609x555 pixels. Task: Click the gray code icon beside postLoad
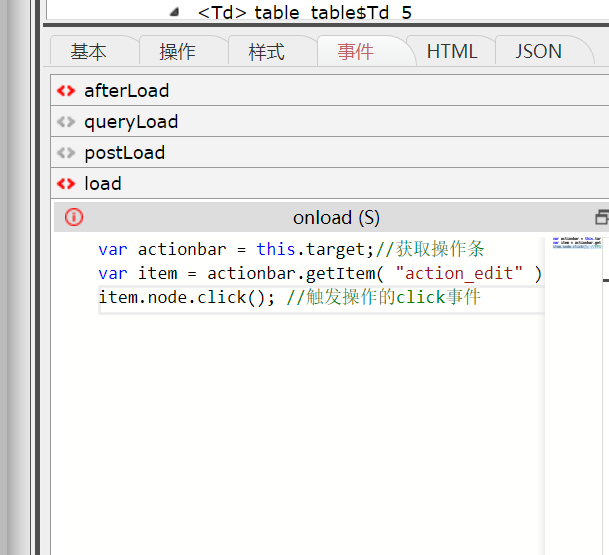[66, 153]
